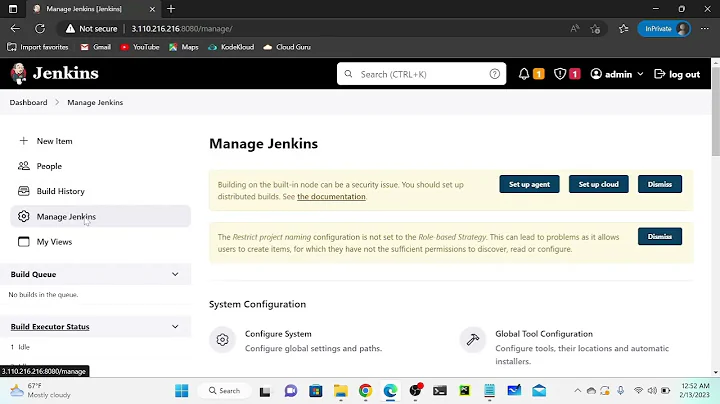Image resolution: width=720 pixels, height=404 pixels.
Task: Open File Explorer from the taskbar
Action: 341,391
